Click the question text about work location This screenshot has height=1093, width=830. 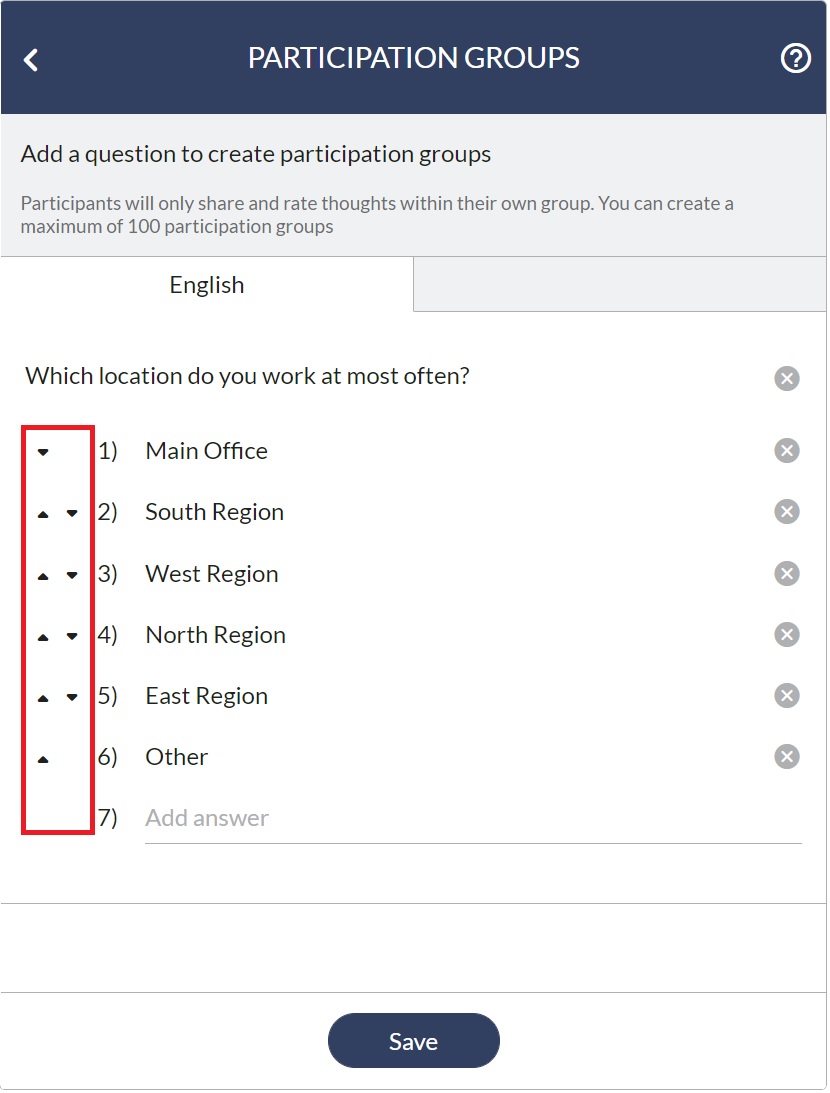(247, 376)
